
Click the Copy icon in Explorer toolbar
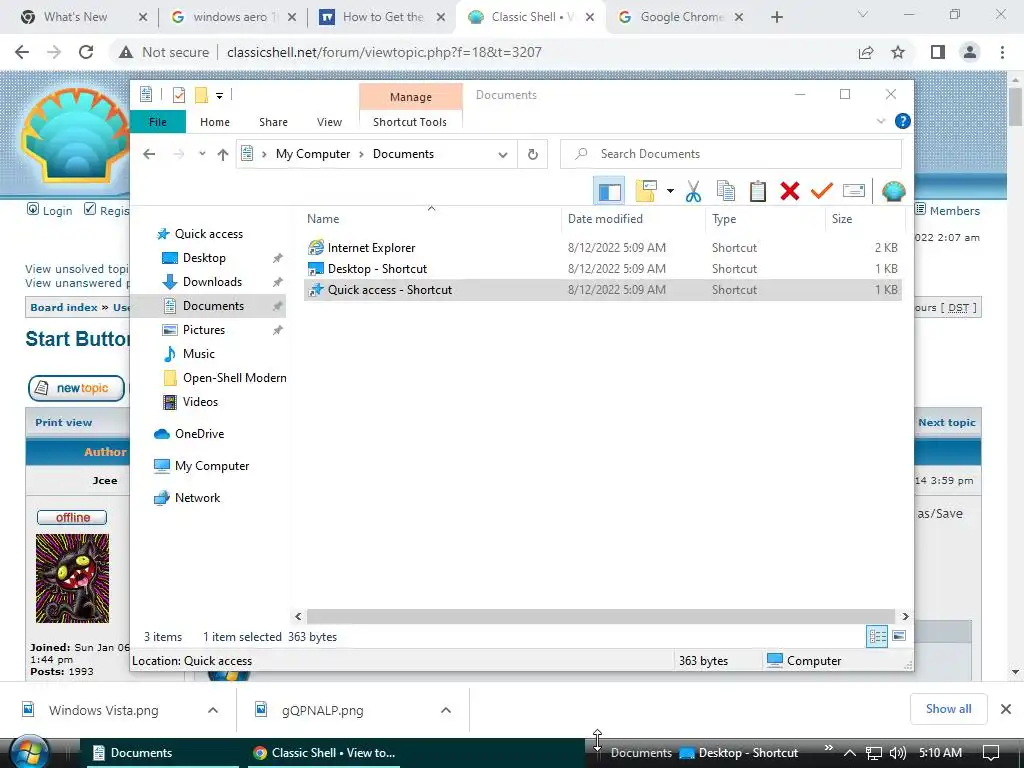726,191
